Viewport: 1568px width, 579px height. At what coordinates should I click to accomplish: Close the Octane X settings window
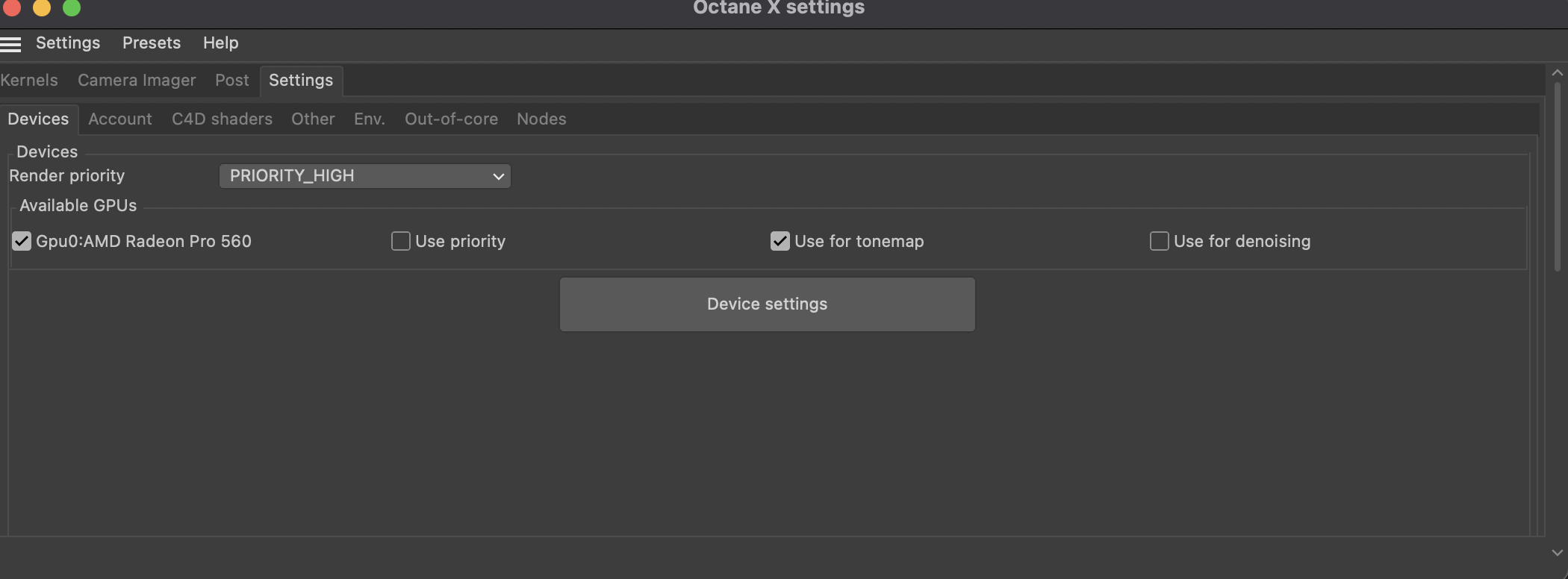tap(12, 7)
